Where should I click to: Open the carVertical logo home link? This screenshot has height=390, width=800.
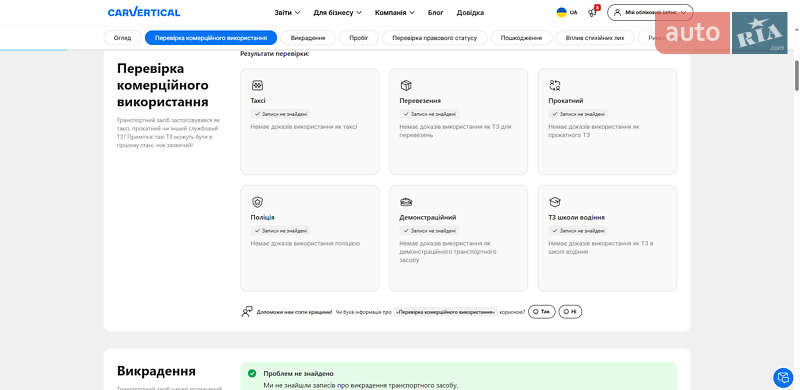[144, 12]
